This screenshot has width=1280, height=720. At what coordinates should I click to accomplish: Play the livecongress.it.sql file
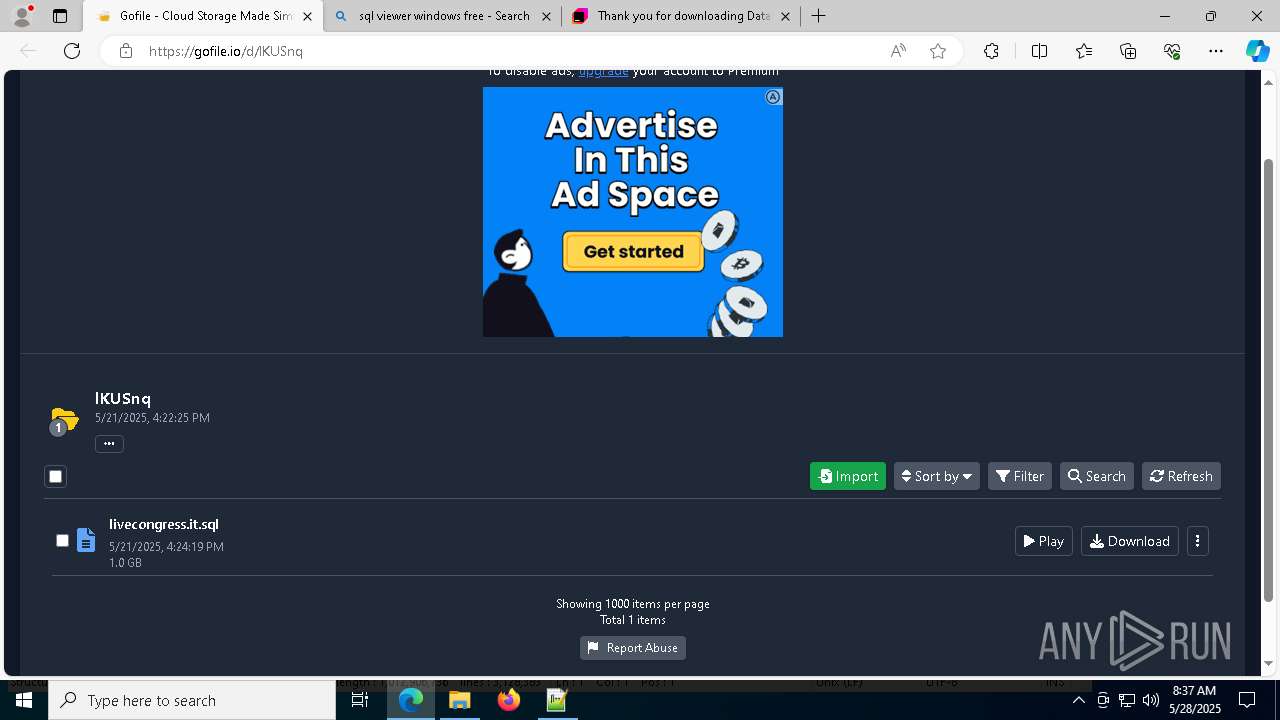coord(1044,541)
